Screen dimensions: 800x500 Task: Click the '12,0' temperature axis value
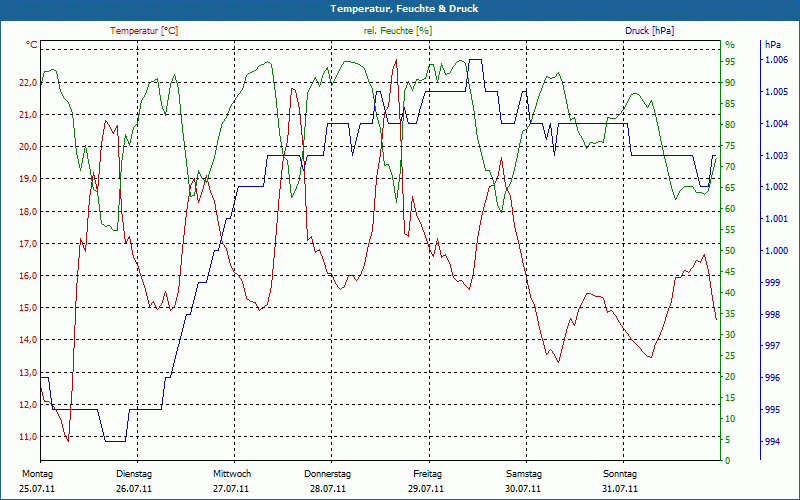[28, 405]
